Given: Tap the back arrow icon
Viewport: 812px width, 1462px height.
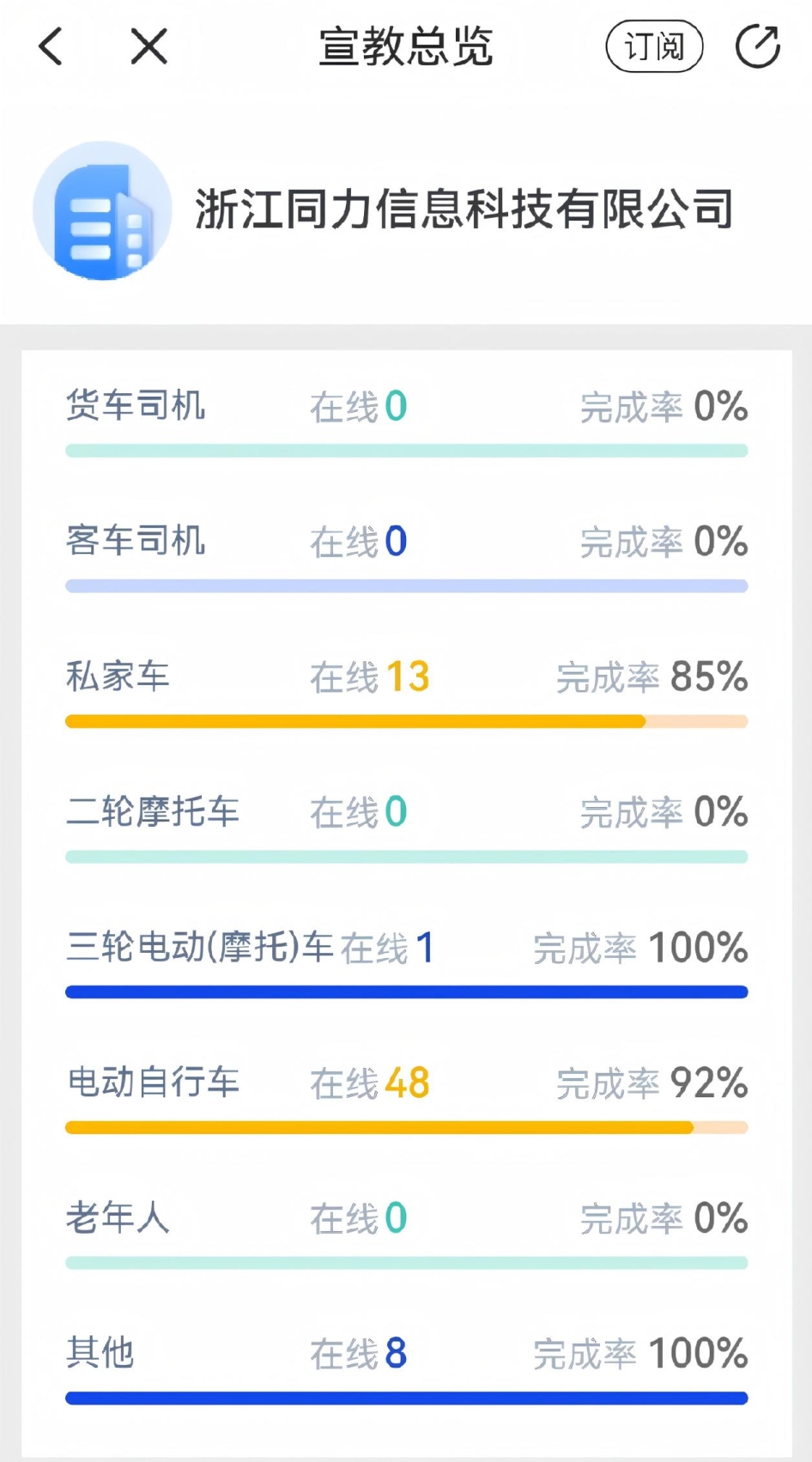Looking at the screenshot, I should pos(52,46).
